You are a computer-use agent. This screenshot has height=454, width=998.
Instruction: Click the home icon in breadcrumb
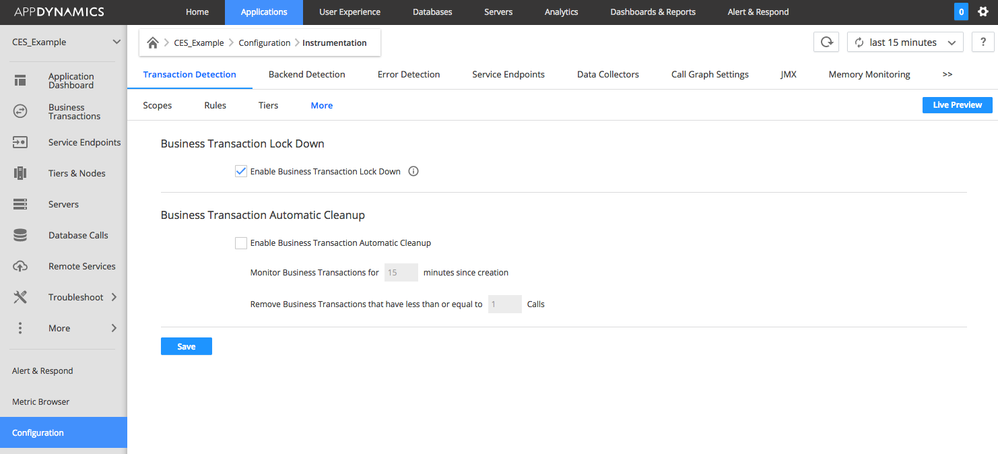[x=153, y=43]
